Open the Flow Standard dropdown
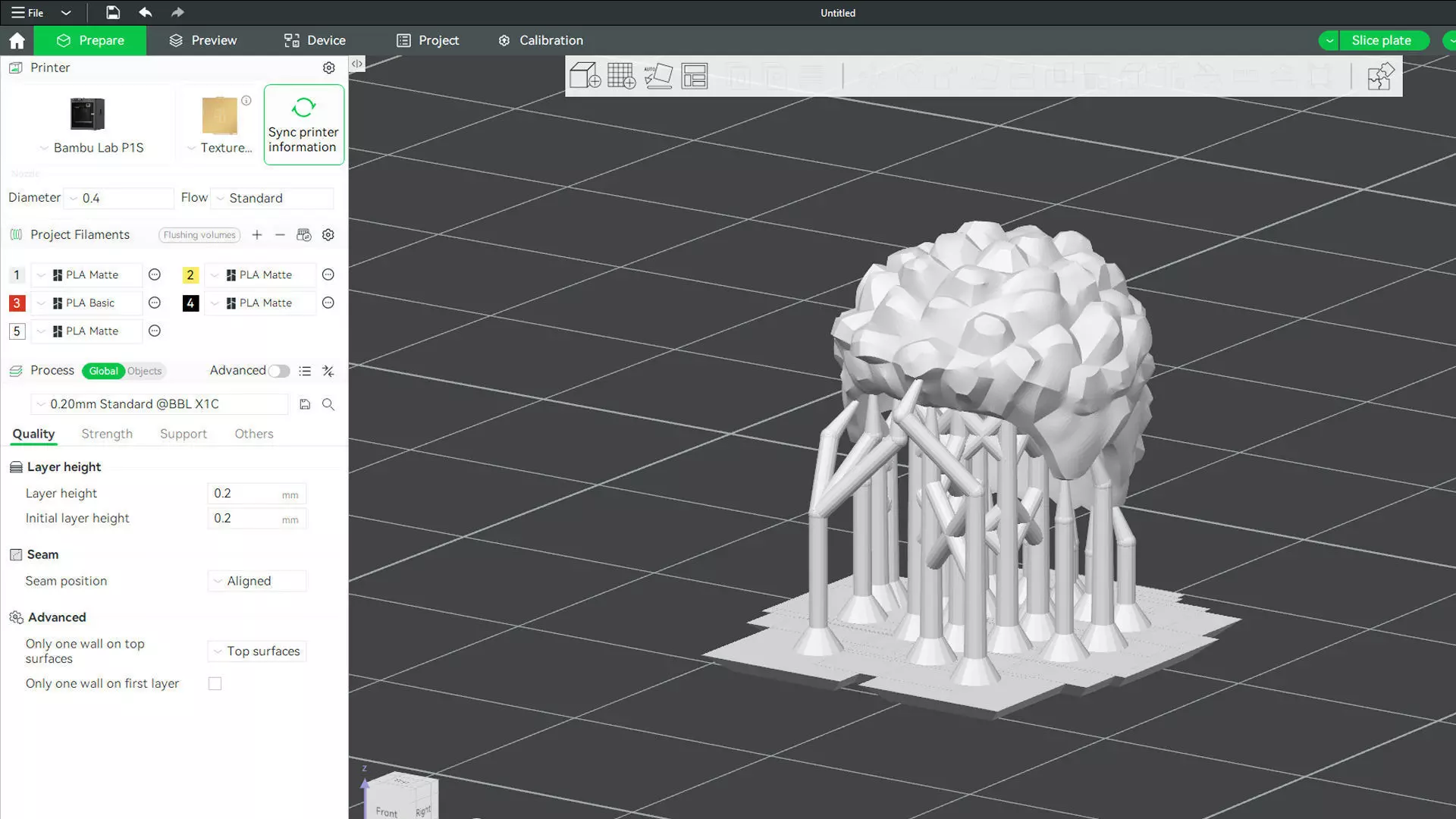The image size is (1456, 819). pyautogui.click(x=273, y=198)
